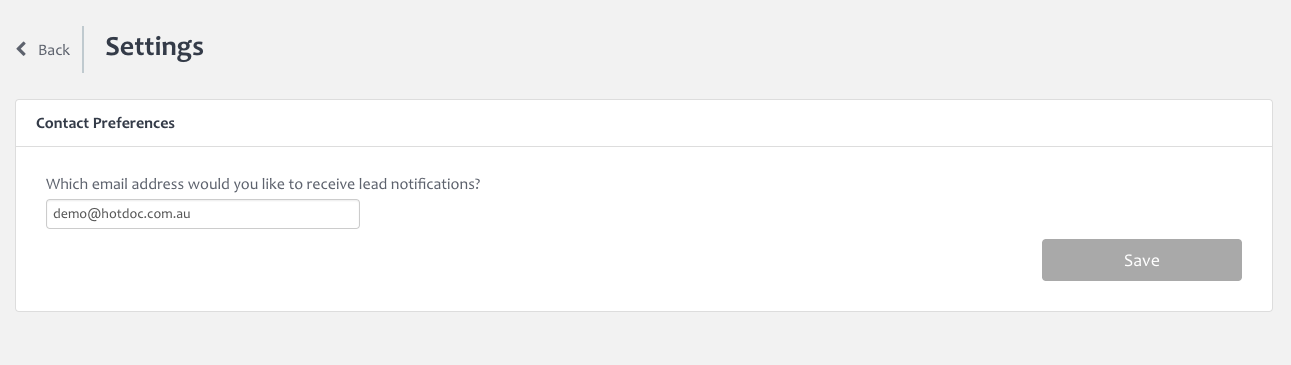Screen dimensions: 1291x365
Task: Click the word Back in the header
Action: (x=54, y=50)
